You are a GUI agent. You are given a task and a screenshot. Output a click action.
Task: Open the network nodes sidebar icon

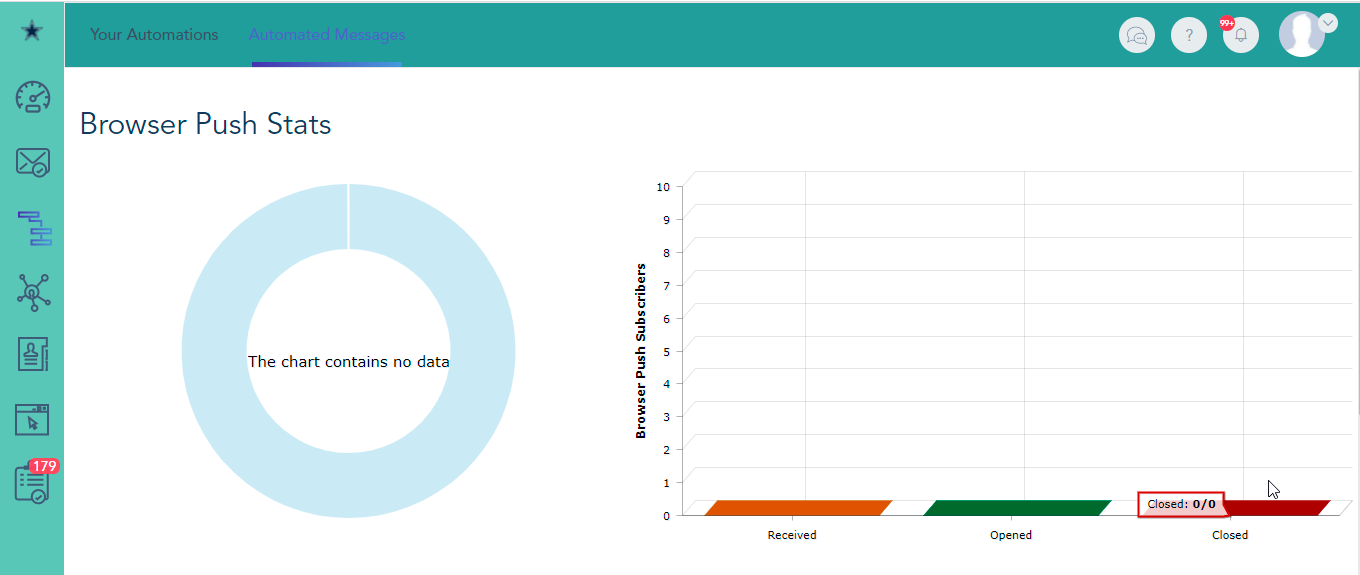(x=33, y=291)
